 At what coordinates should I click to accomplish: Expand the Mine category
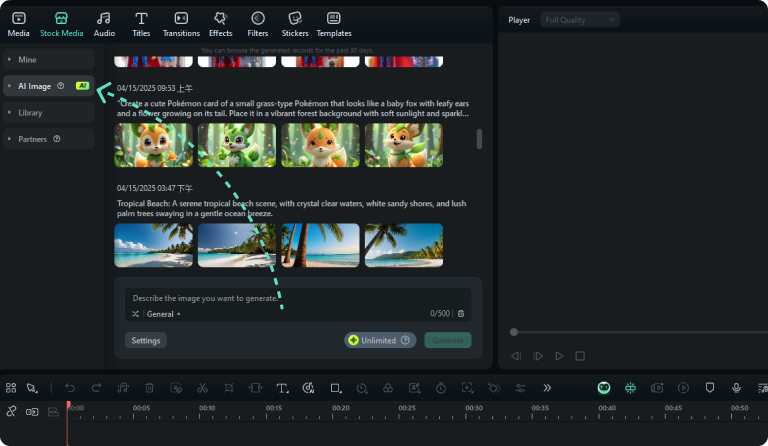point(48,60)
